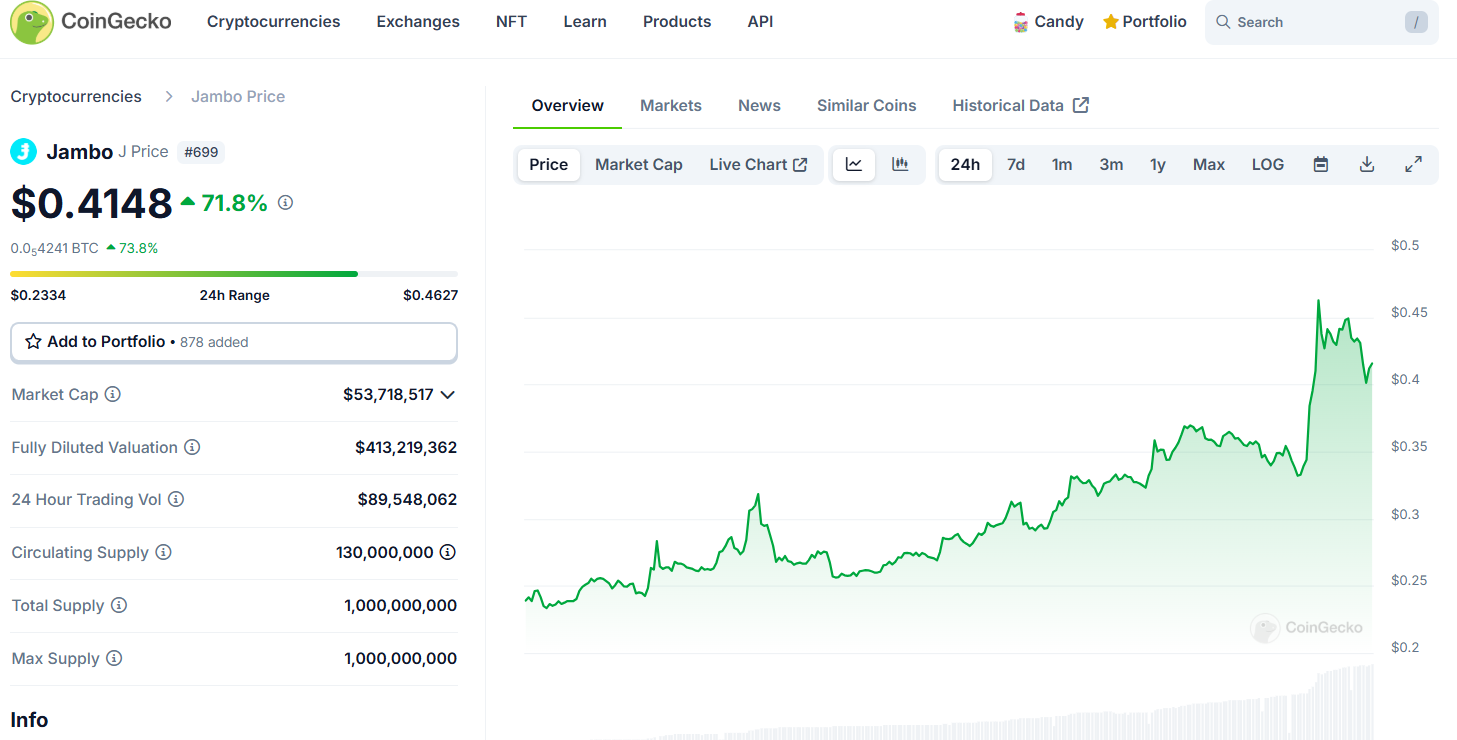Open Live Chart in new window

[x=758, y=165]
